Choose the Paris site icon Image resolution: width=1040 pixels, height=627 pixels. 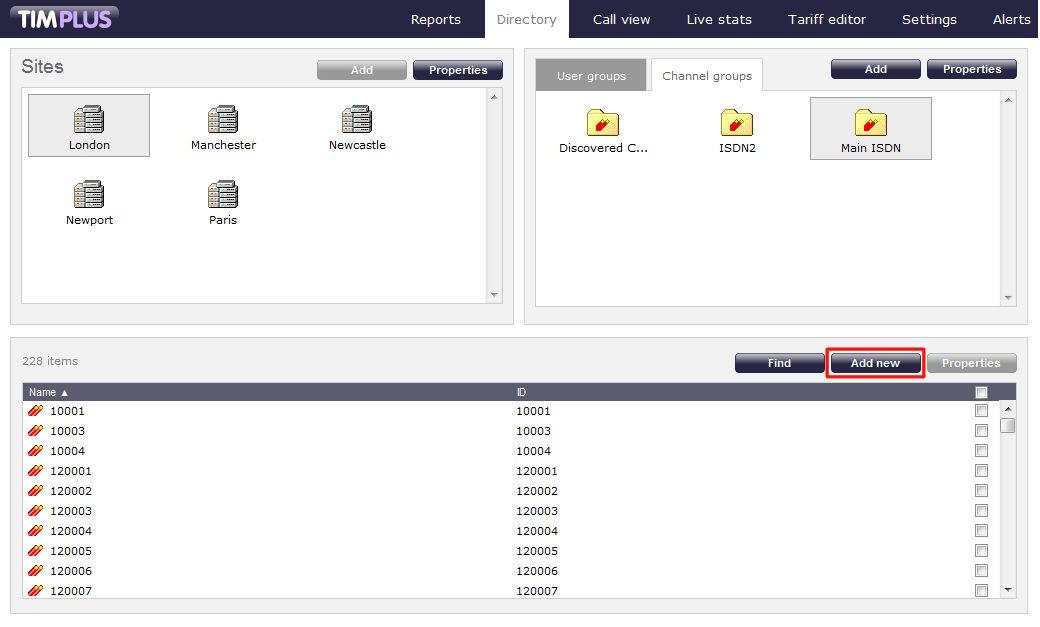(x=223, y=196)
